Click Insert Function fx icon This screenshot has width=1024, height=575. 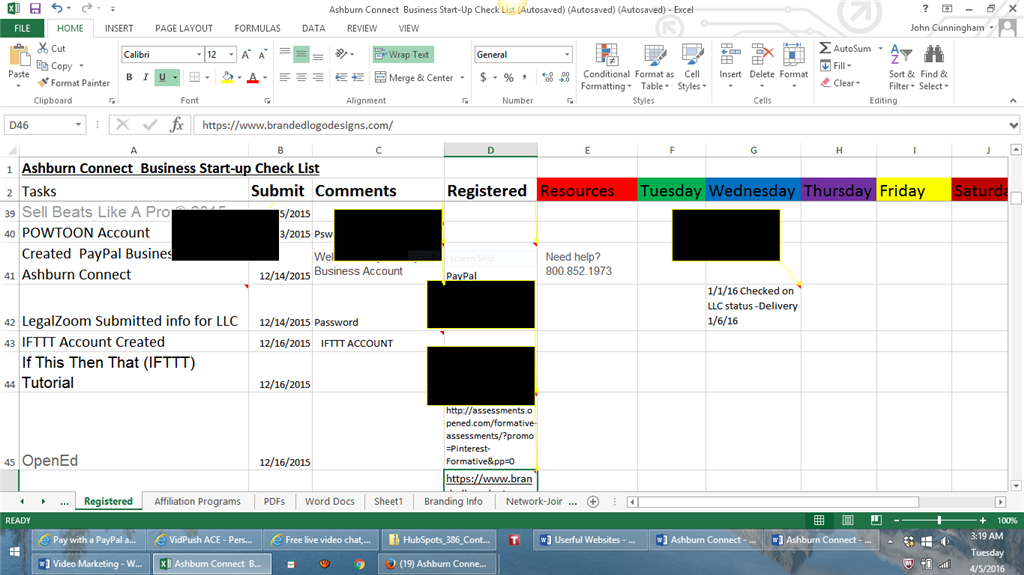point(176,125)
